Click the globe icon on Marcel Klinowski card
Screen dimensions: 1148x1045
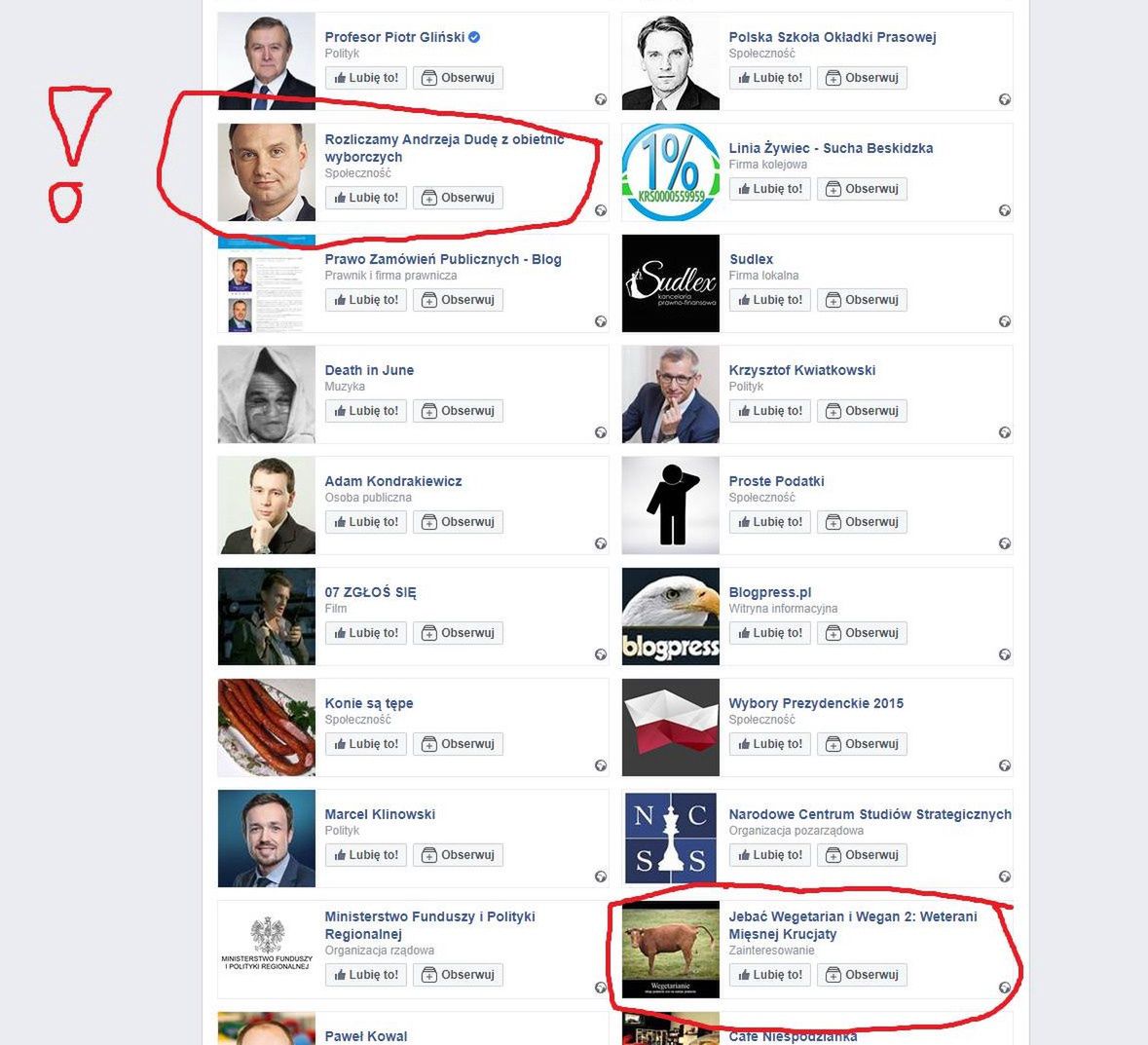(601, 877)
